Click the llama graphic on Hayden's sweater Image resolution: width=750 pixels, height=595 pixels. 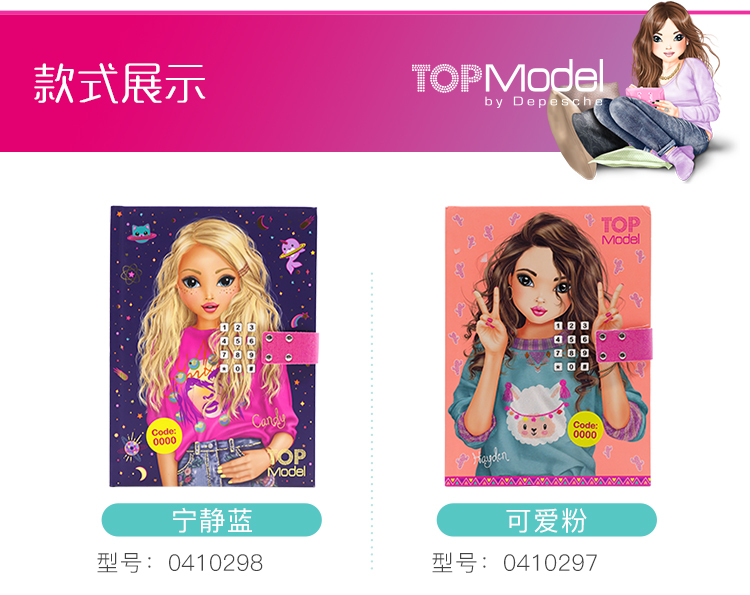[x=536, y=414]
